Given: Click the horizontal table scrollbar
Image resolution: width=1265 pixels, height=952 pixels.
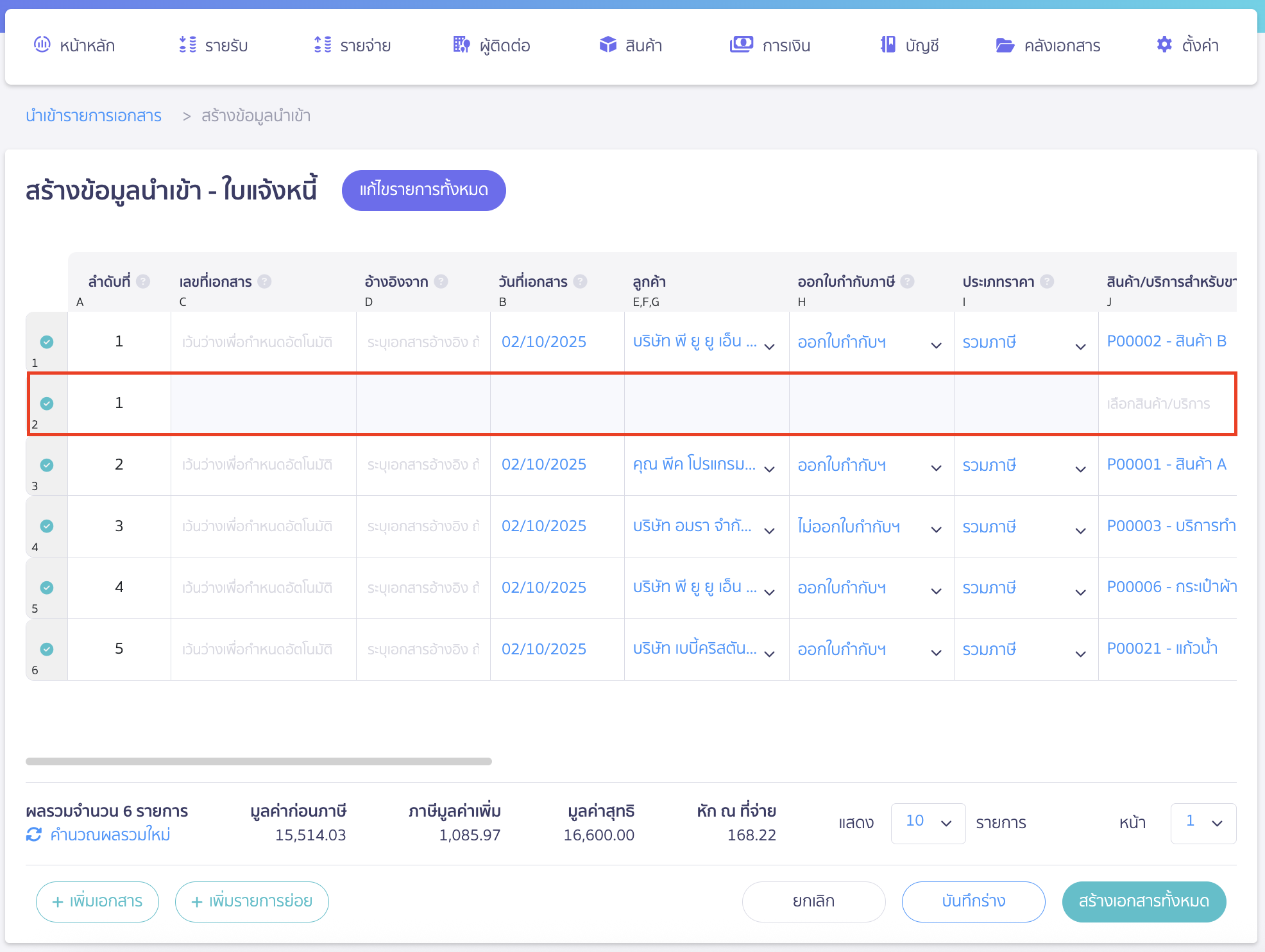Looking at the screenshot, I should pyautogui.click(x=259, y=761).
